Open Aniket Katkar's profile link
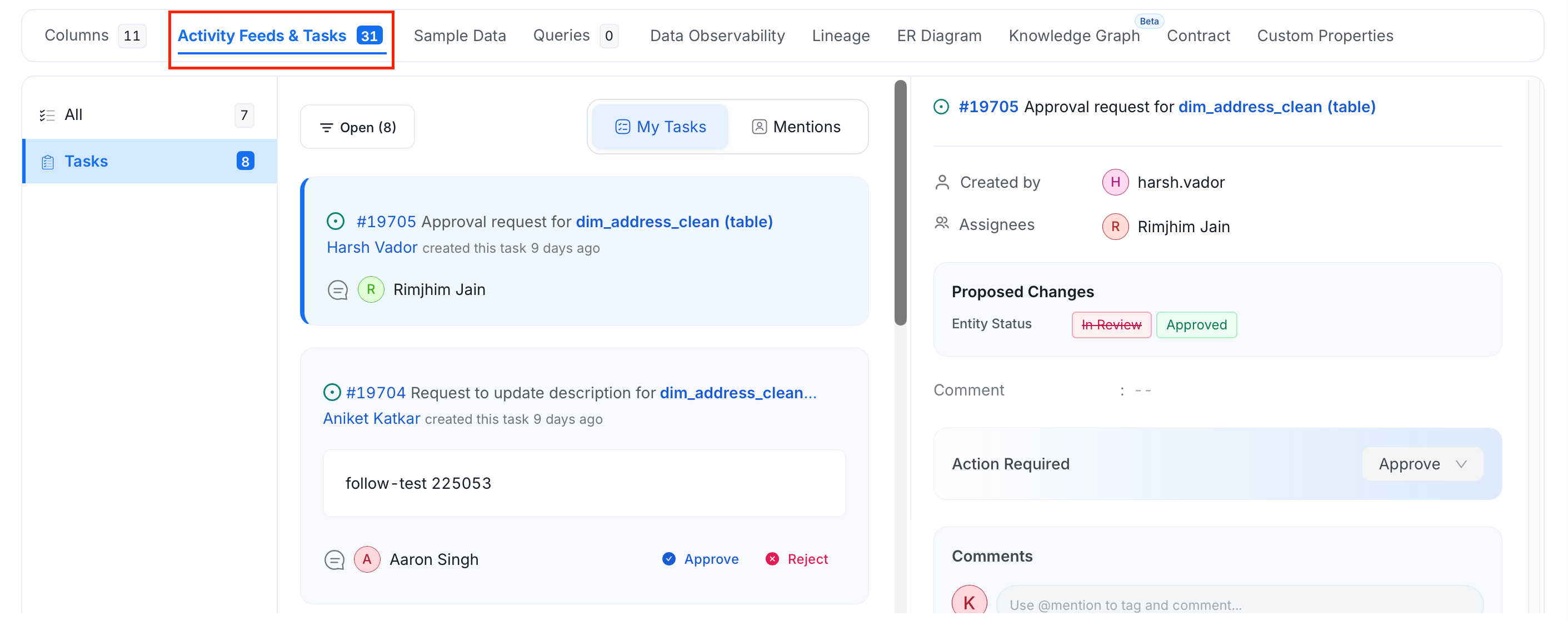 [x=371, y=418]
